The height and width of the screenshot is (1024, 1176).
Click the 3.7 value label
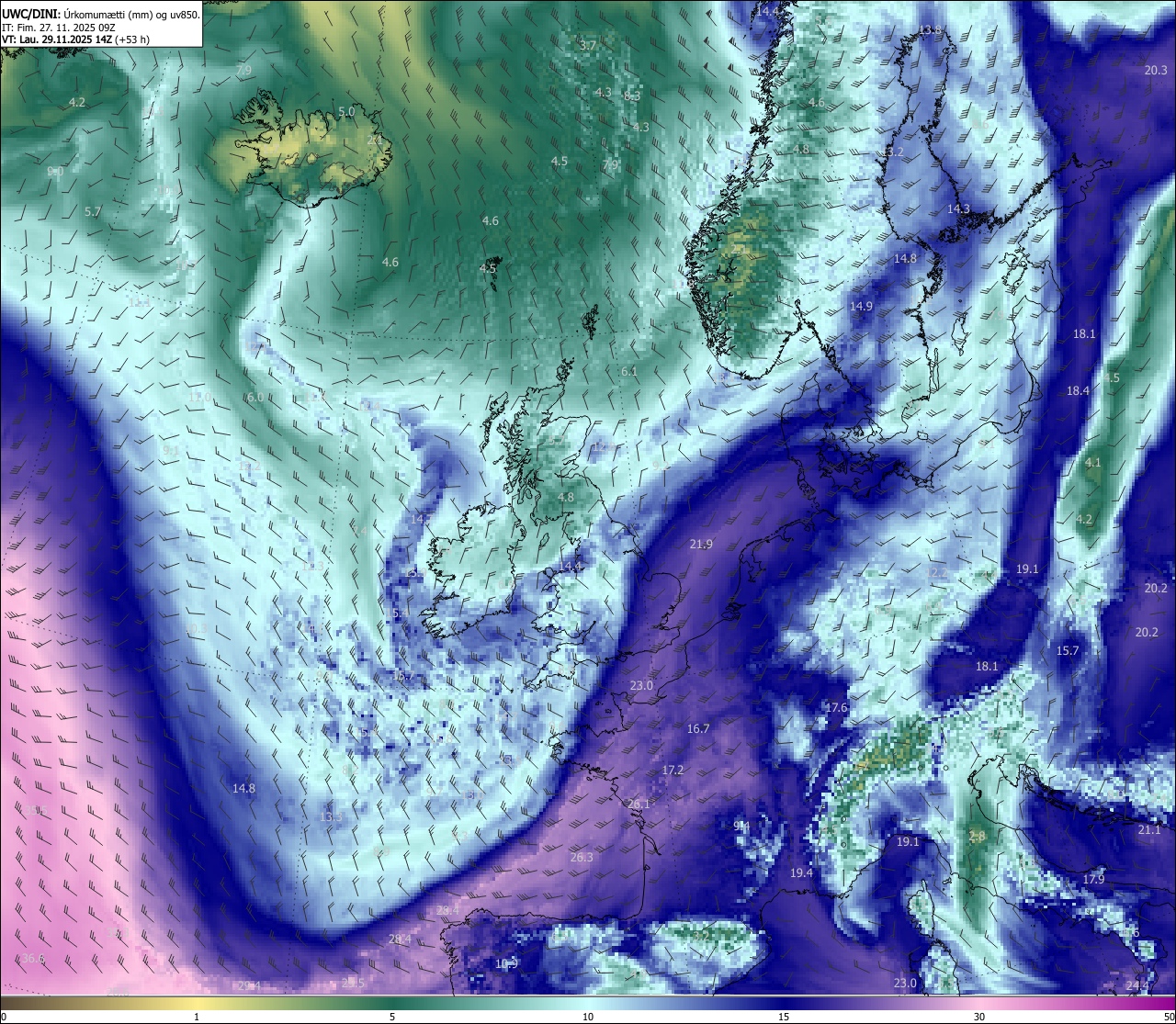pyautogui.click(x=588, y=45)
